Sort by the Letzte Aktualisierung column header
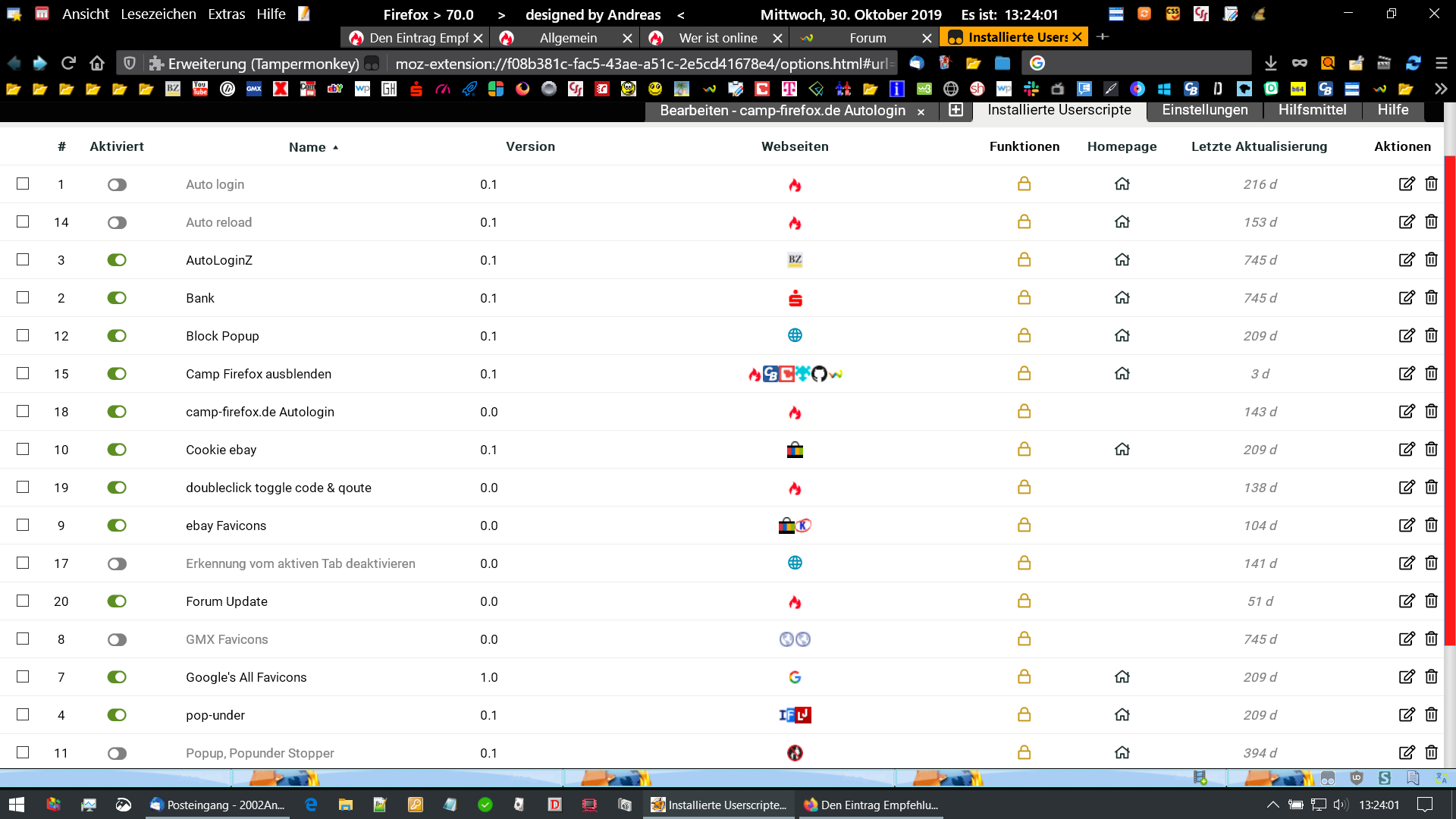 pos(1259,146)
